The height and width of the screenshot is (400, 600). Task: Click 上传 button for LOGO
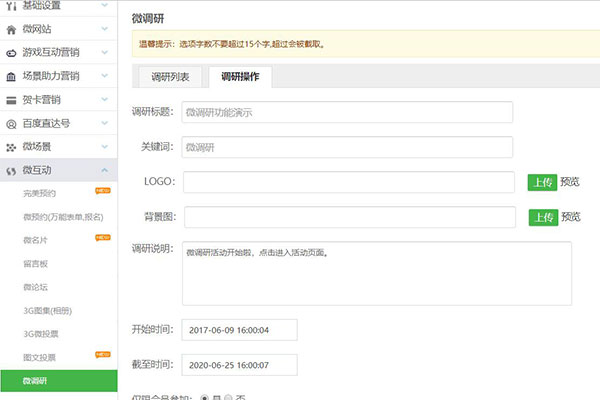pyautogui.click(x=542, y=183)
